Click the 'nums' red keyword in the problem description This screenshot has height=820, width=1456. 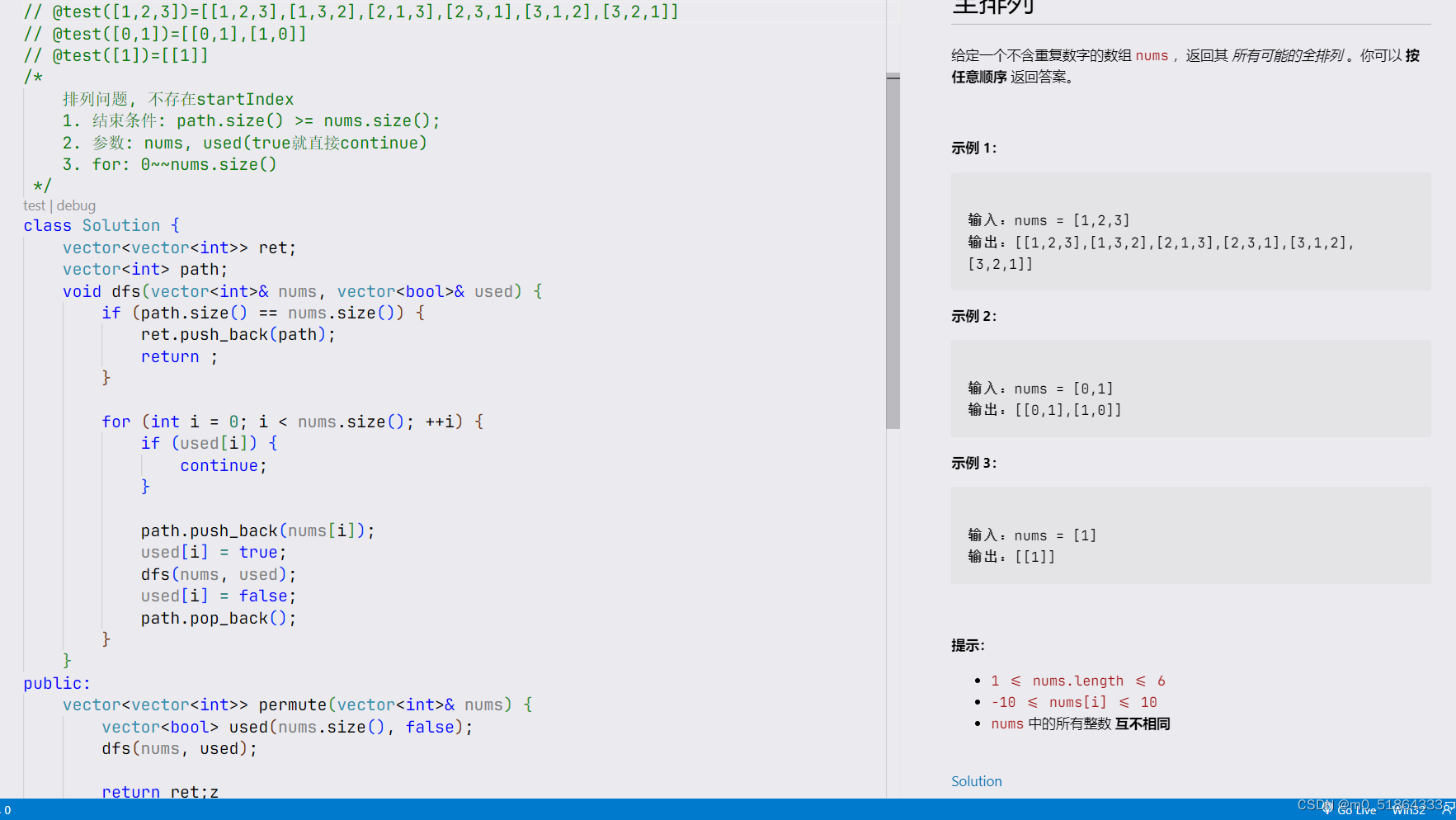click(x=1152, y=55)
